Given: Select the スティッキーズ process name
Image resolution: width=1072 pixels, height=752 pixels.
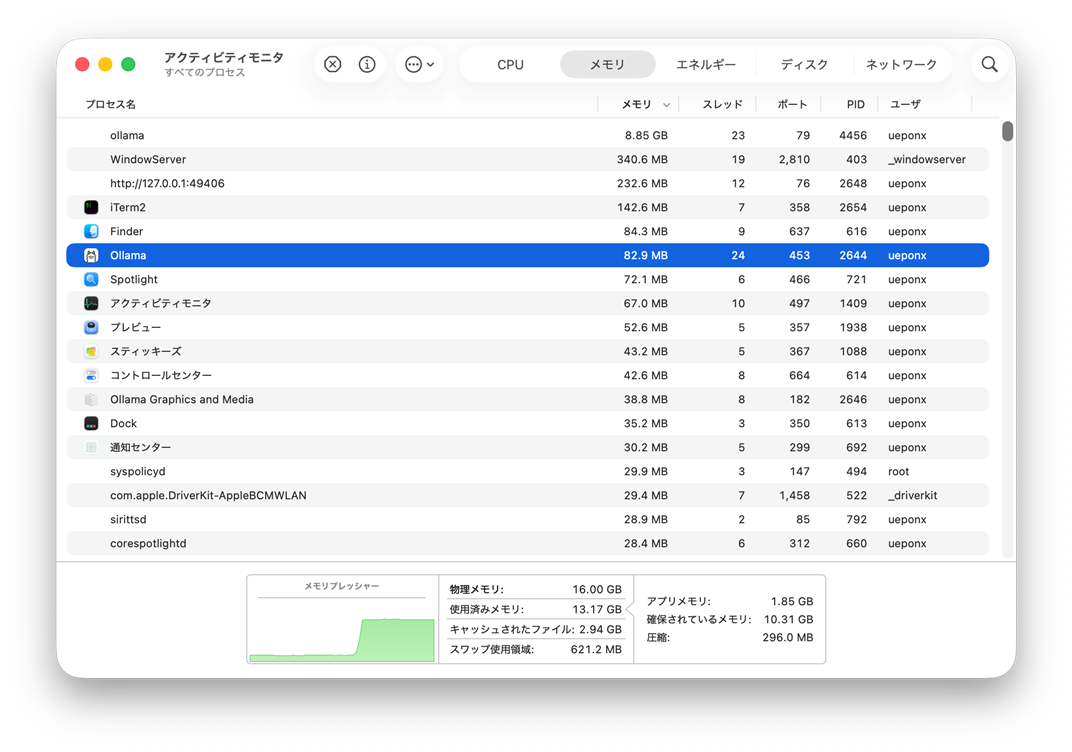Looking at the screenshot, I should click(x=146, y=351).
